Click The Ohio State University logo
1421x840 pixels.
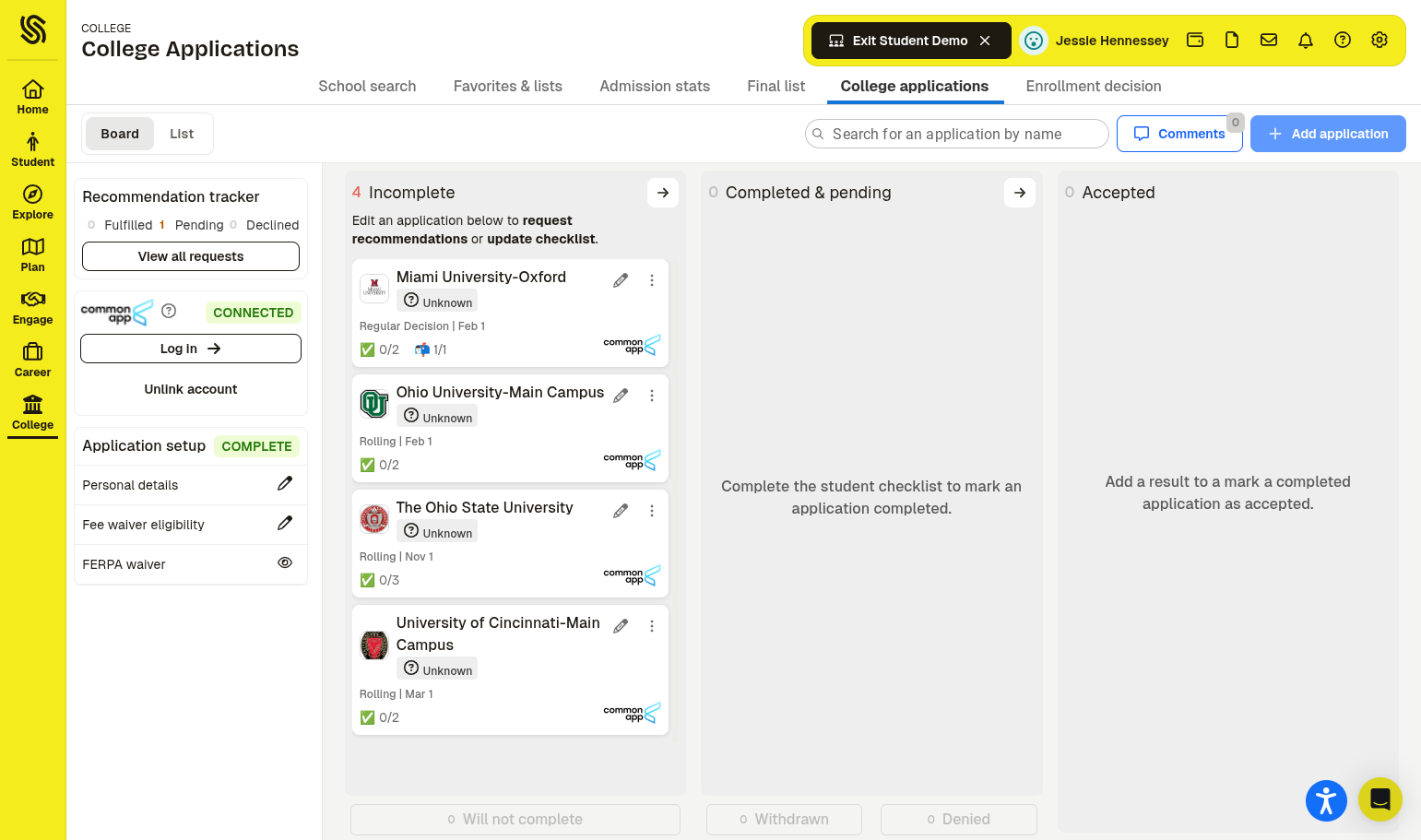(374, 519)
